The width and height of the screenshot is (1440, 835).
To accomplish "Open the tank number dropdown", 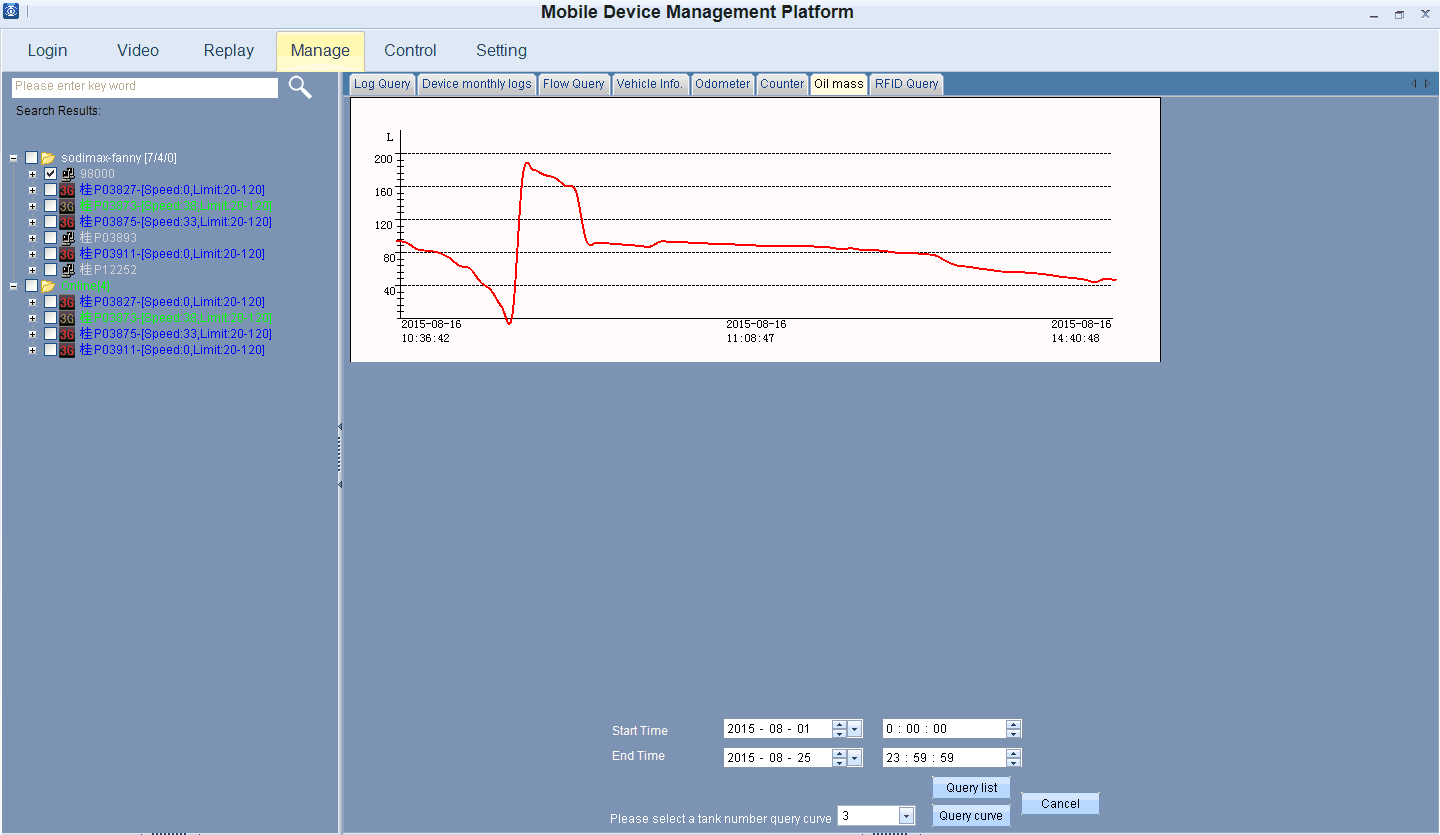I will click(906, 816).
